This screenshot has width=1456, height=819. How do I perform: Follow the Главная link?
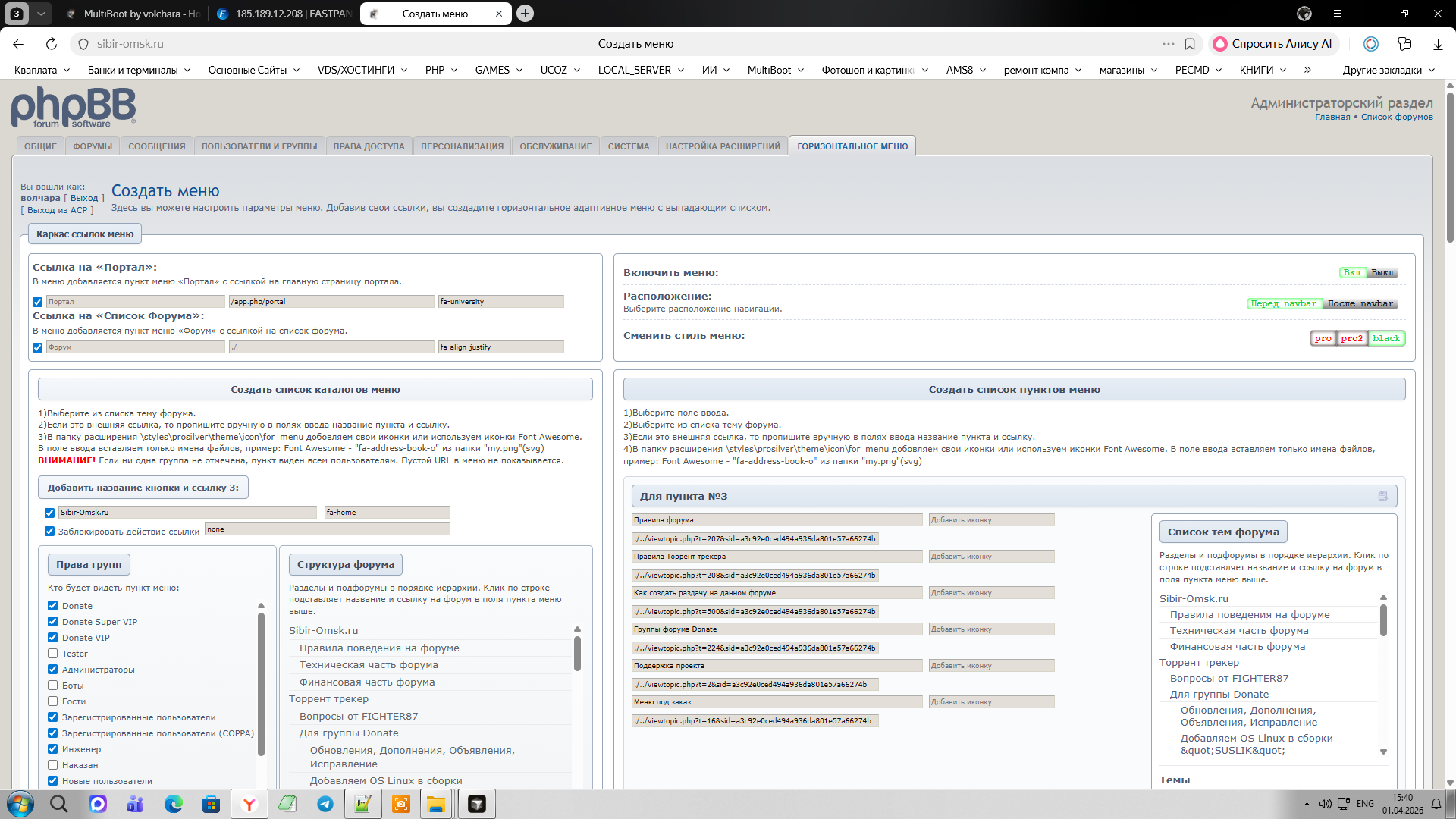[x=1332, y=117]
